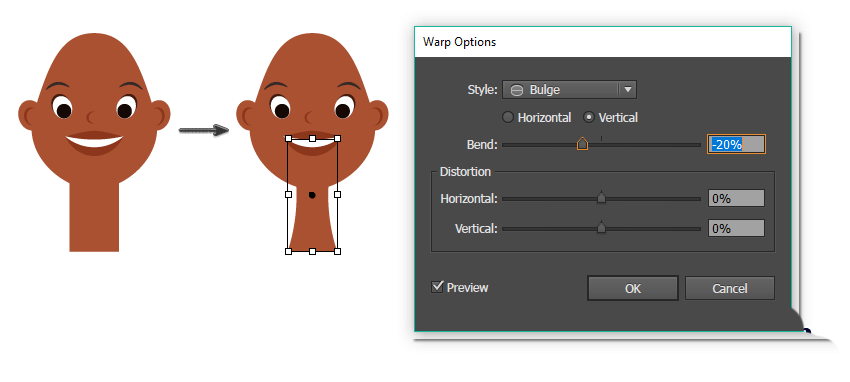The width and height of the screenshot is (850, 382).
Task: Click the Bend percentage field showing -20%
Action: 736,144
